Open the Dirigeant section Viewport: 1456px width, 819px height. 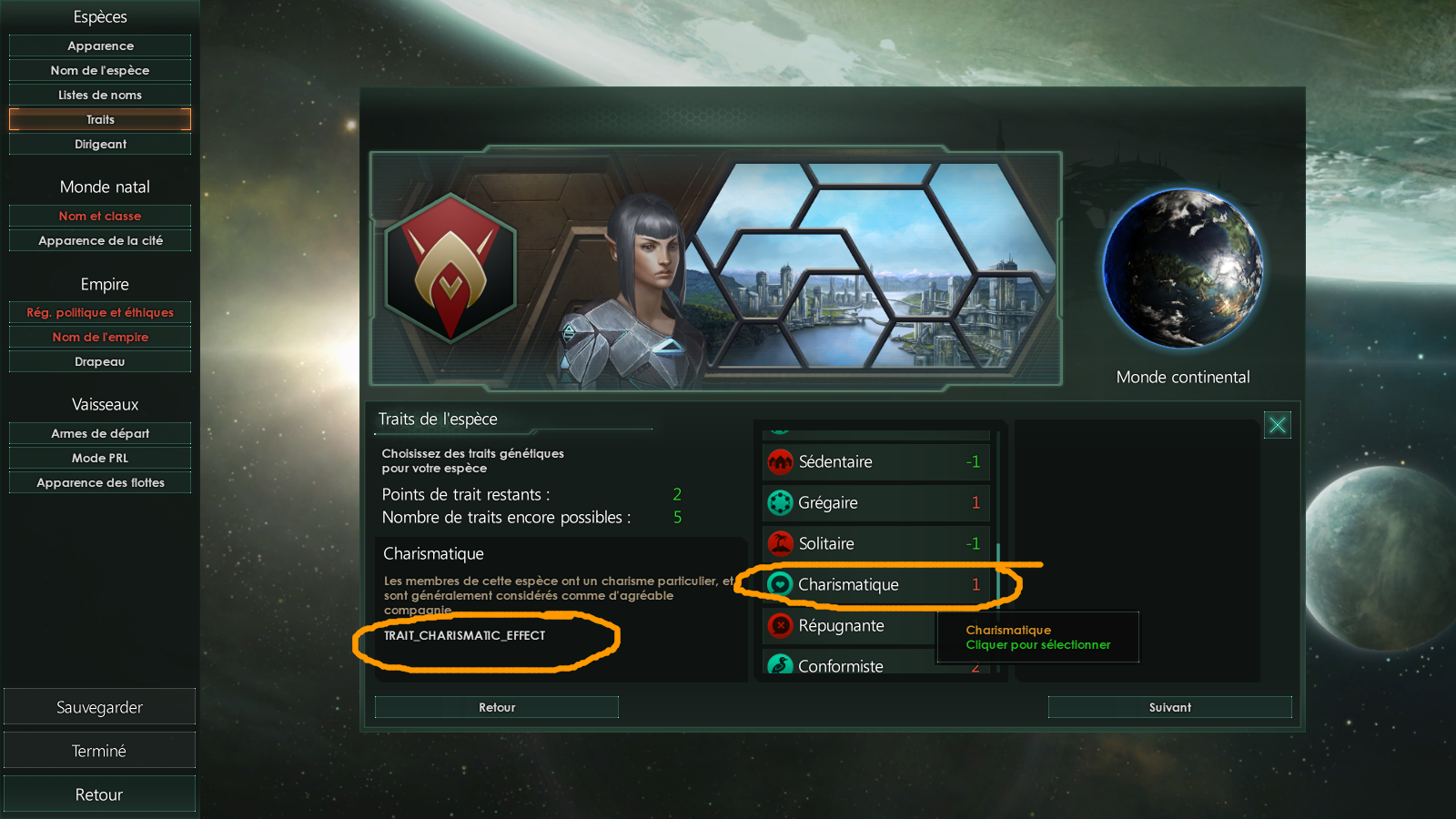coord(100,144)
